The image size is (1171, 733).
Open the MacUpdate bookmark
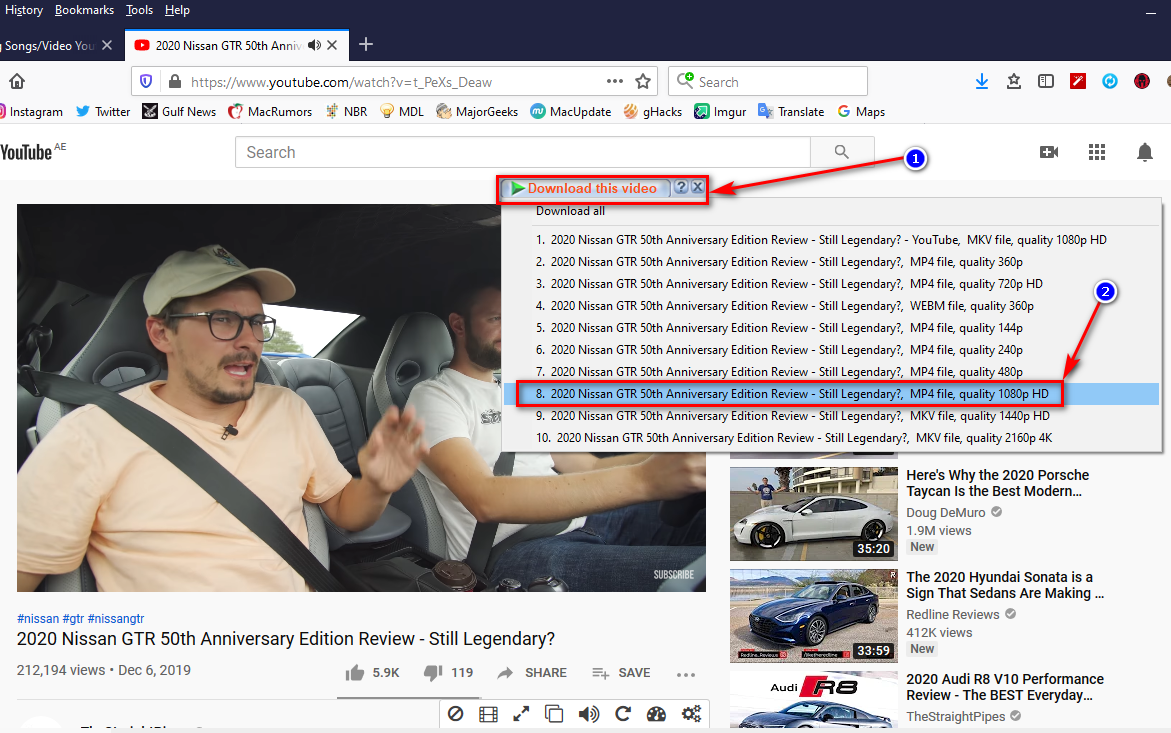point(571,112)
